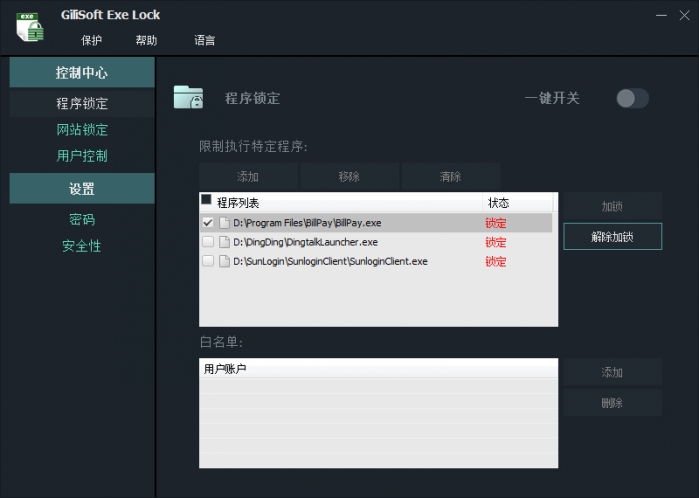Open the 帮助 menu
The image size is (699, 498).
tap(146, 41)
